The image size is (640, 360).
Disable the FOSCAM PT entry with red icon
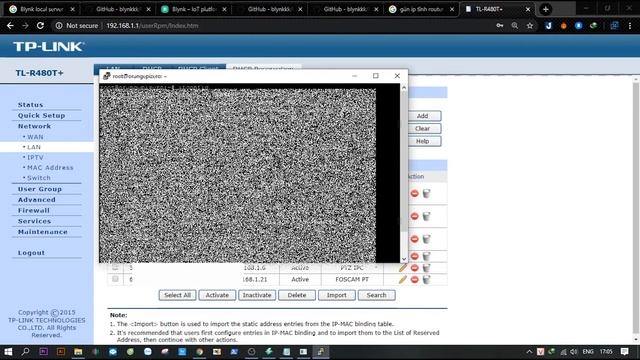pos(415,280)
